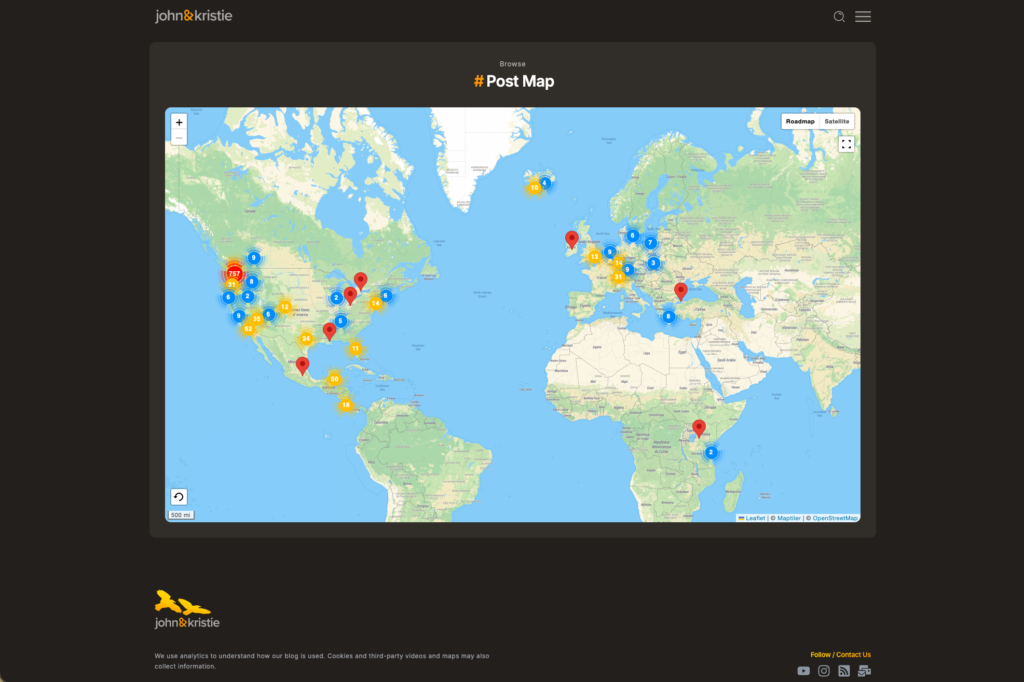Toggle fullscreen map view
Image resolution: width=1024 pixels, height=682 pixels.
[x=846, y=144]
